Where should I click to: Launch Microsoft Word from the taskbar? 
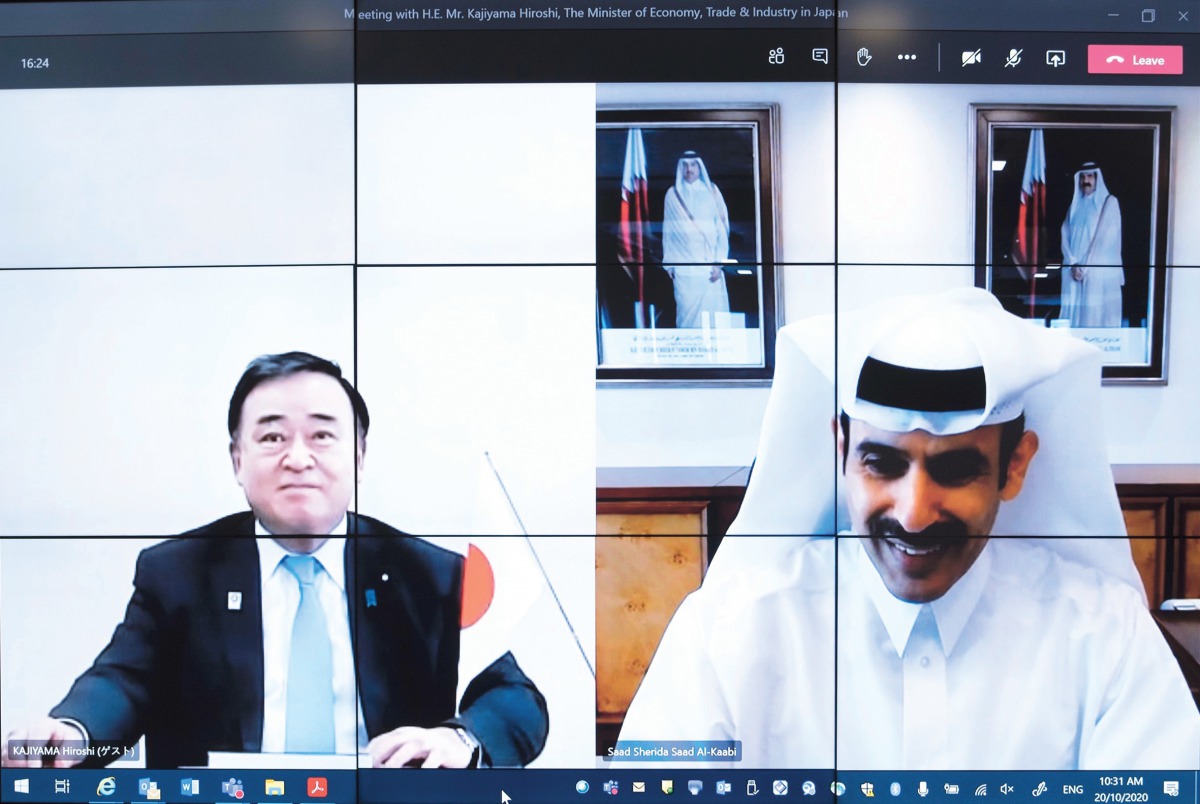click(189, 787)
